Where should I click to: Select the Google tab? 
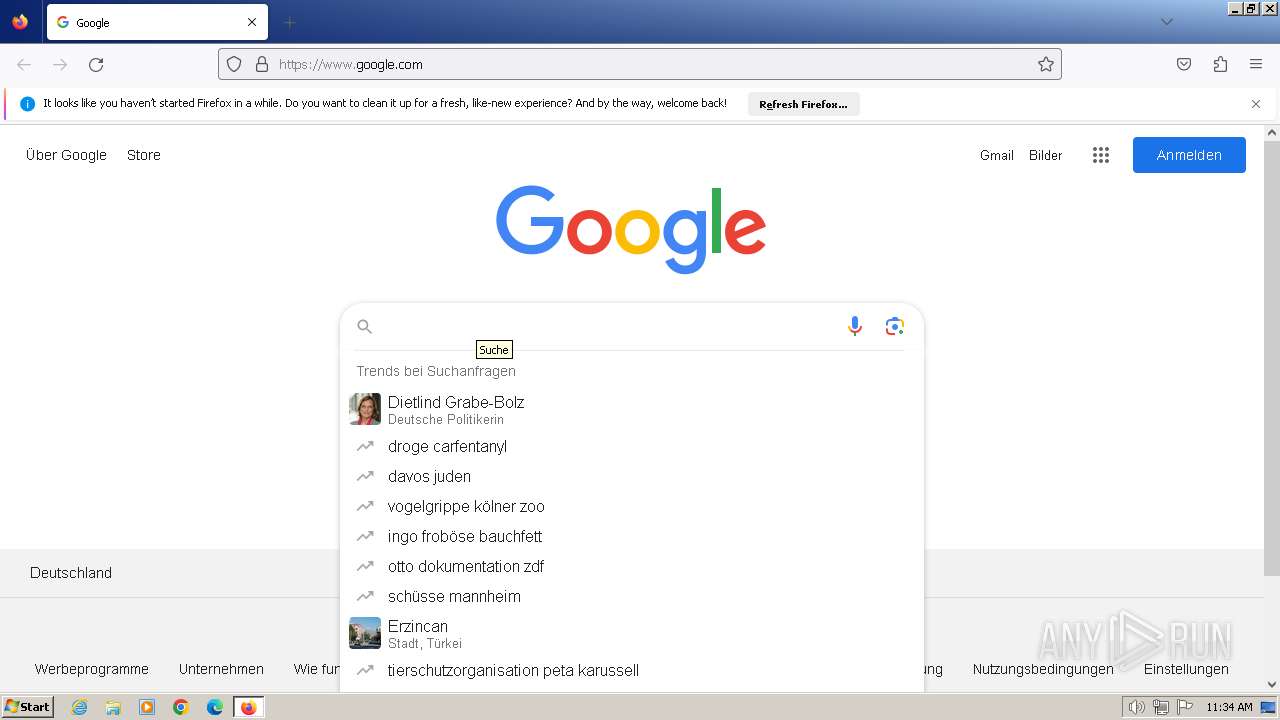pyautogui.click(x=157, y=22)
